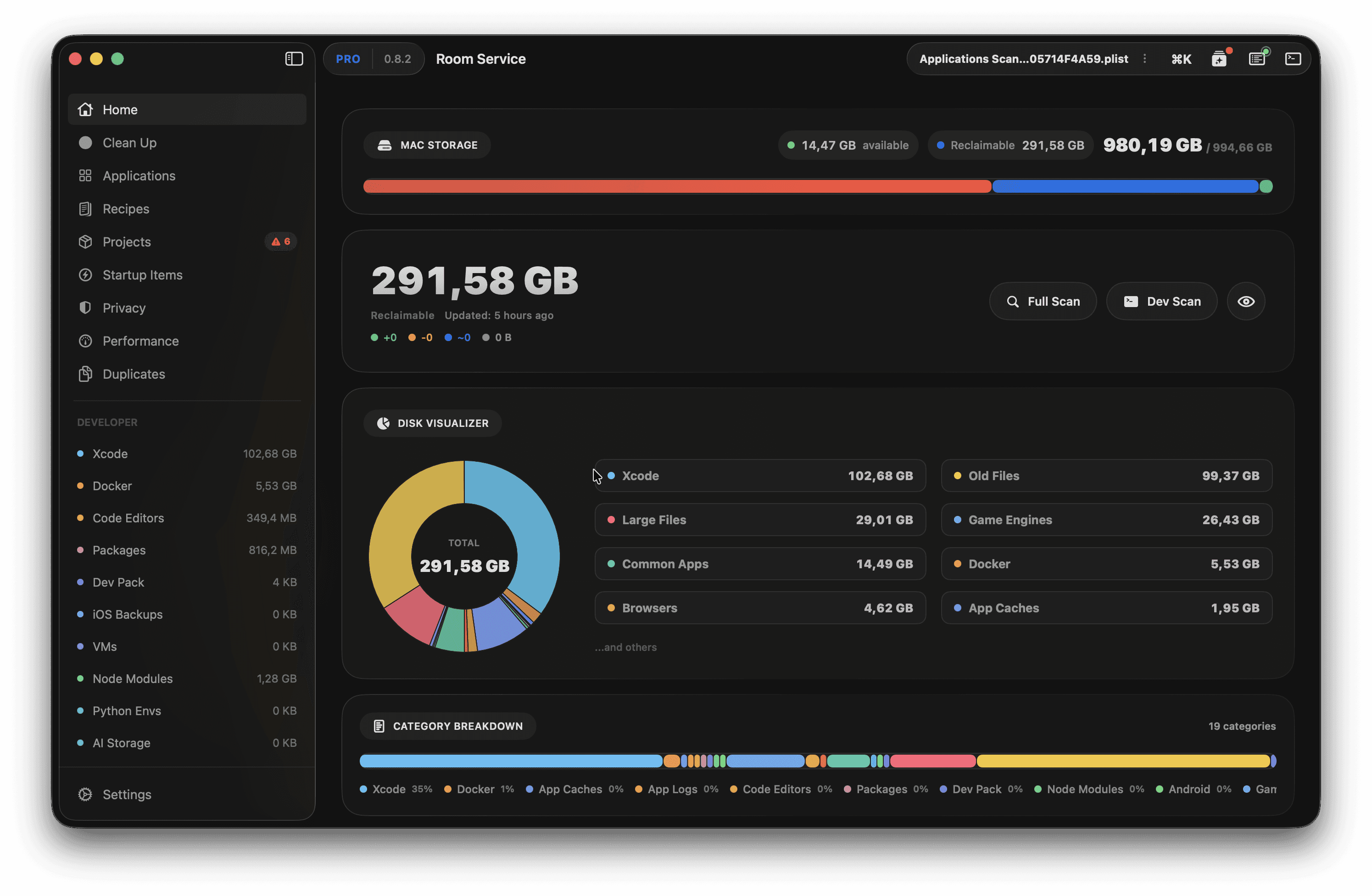The height and width of the screenshot is (896, 1372).
Task: Switch to the Home tab
Action: [119, 109]
